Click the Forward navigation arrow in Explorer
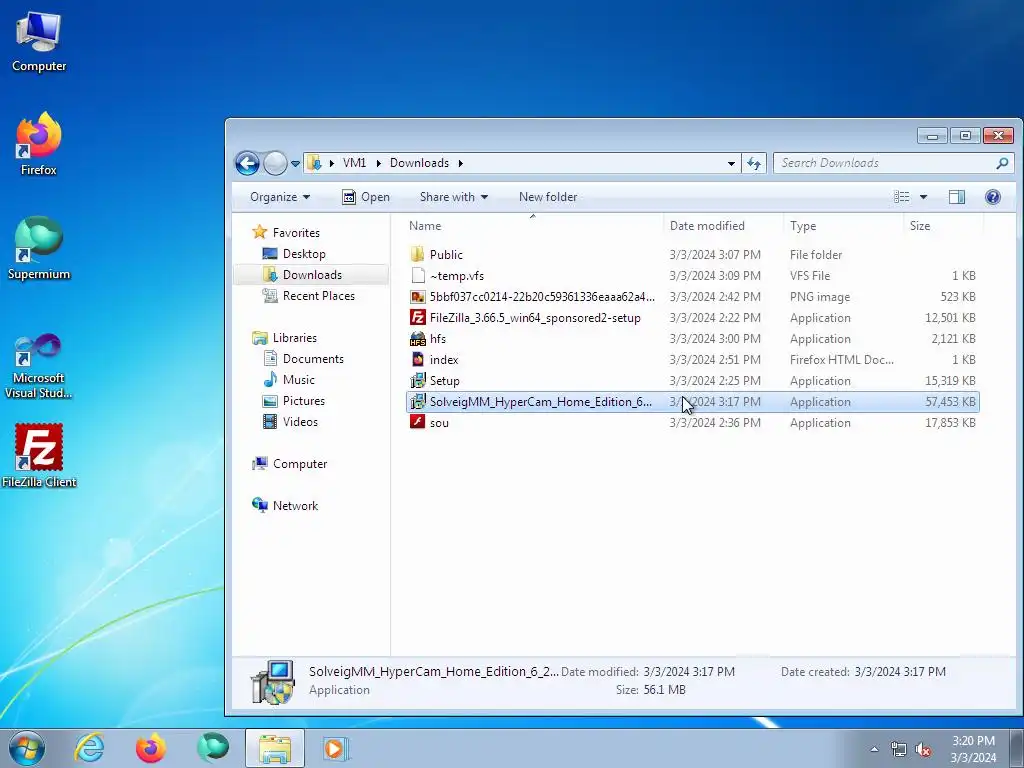 click(x=275, y=163)
